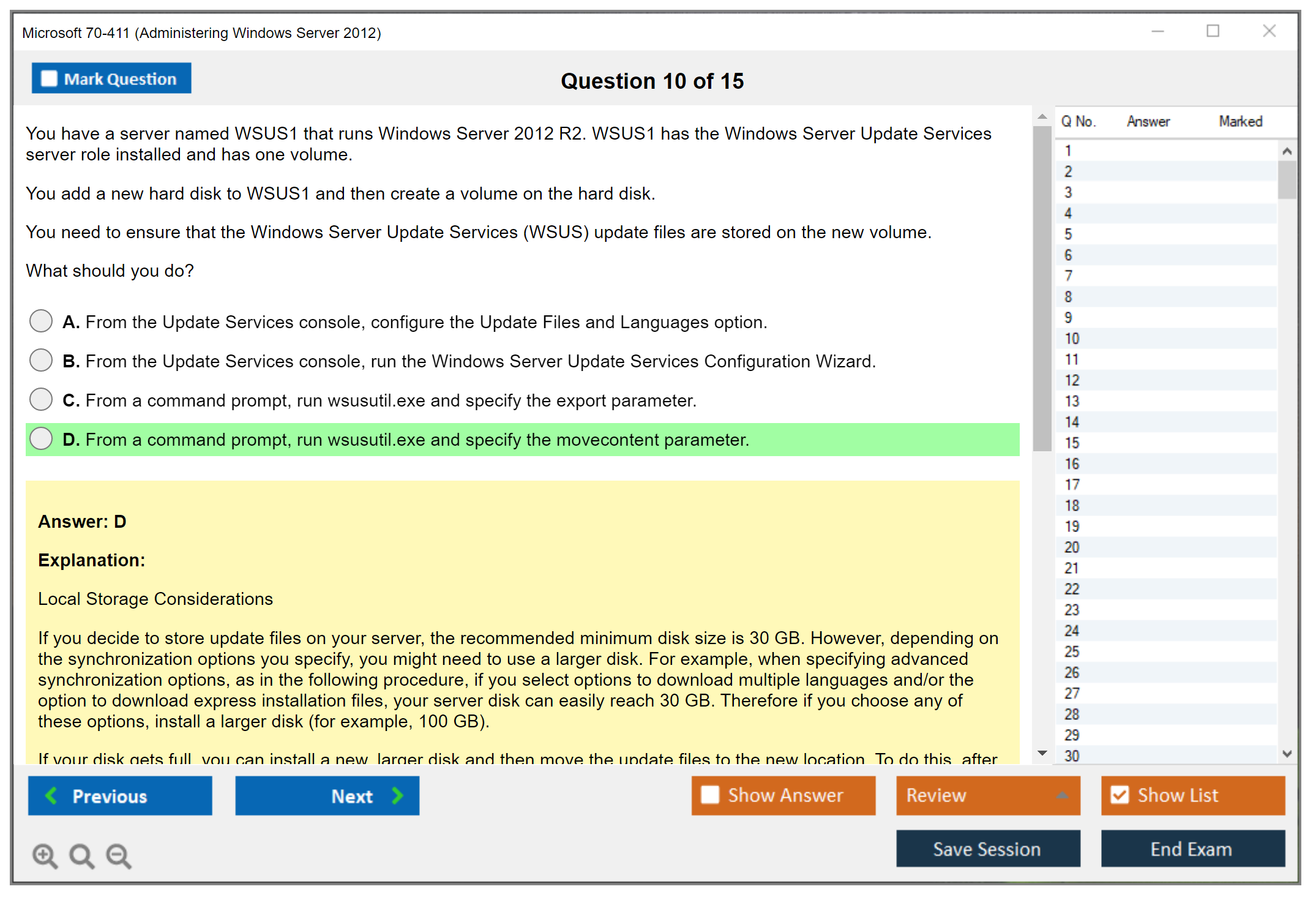
Task: Select answer option A radio button
Action: click(41, 321)
